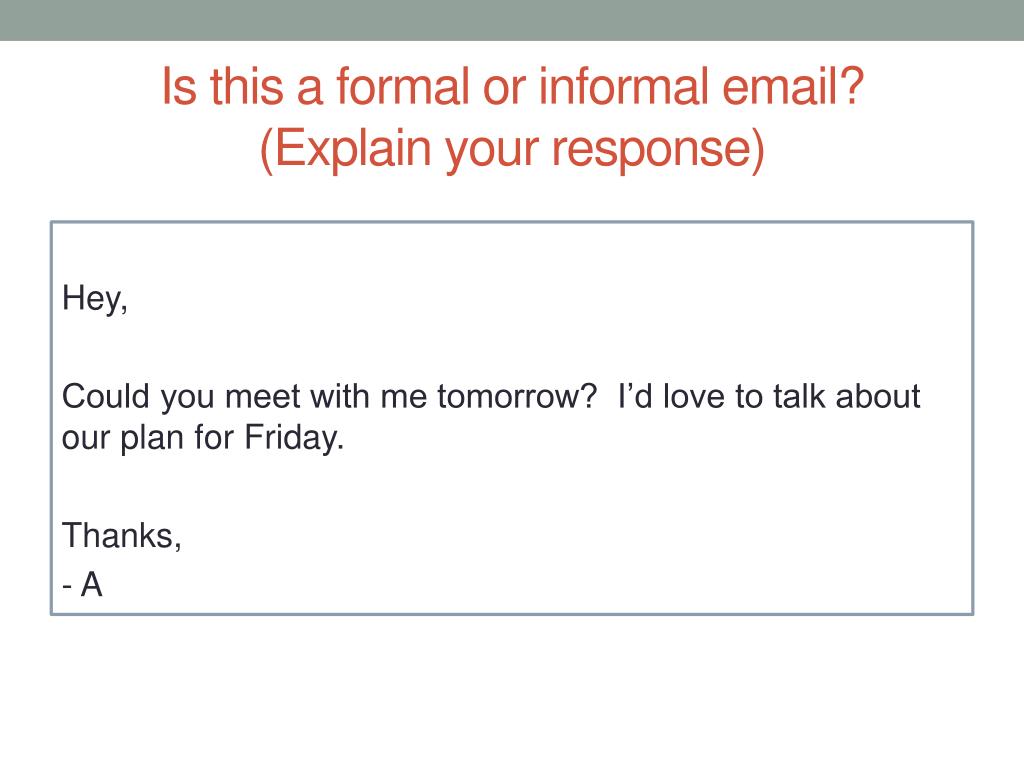Viewport: 1024px width, 768px height.
Task: Click the word "Explain" in the subtitle
Action: tap(349, 149)
